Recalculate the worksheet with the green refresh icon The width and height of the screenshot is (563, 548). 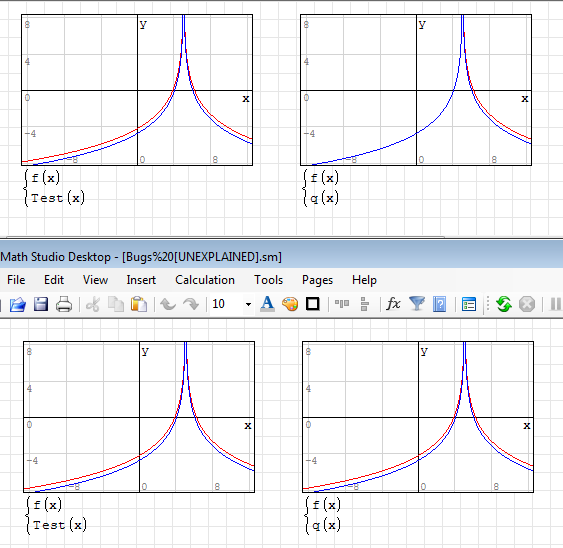pos(504,304)
